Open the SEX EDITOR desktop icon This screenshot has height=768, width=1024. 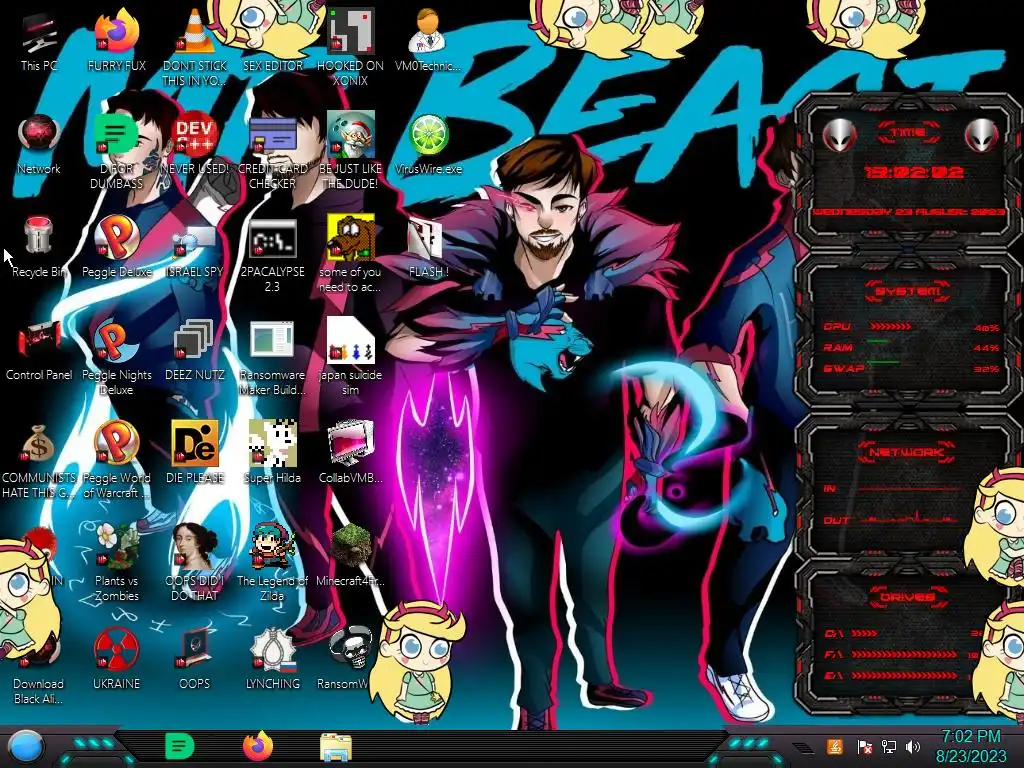272,65
